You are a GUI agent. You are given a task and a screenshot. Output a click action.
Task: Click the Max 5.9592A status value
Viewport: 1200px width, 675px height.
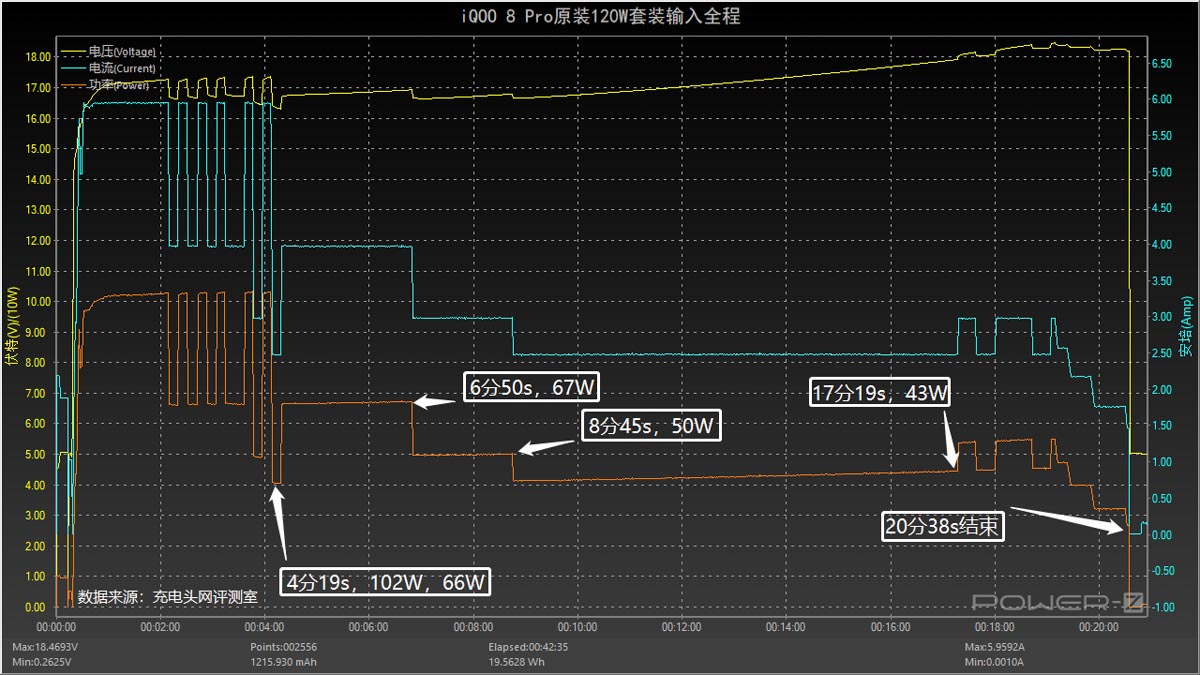995,647
